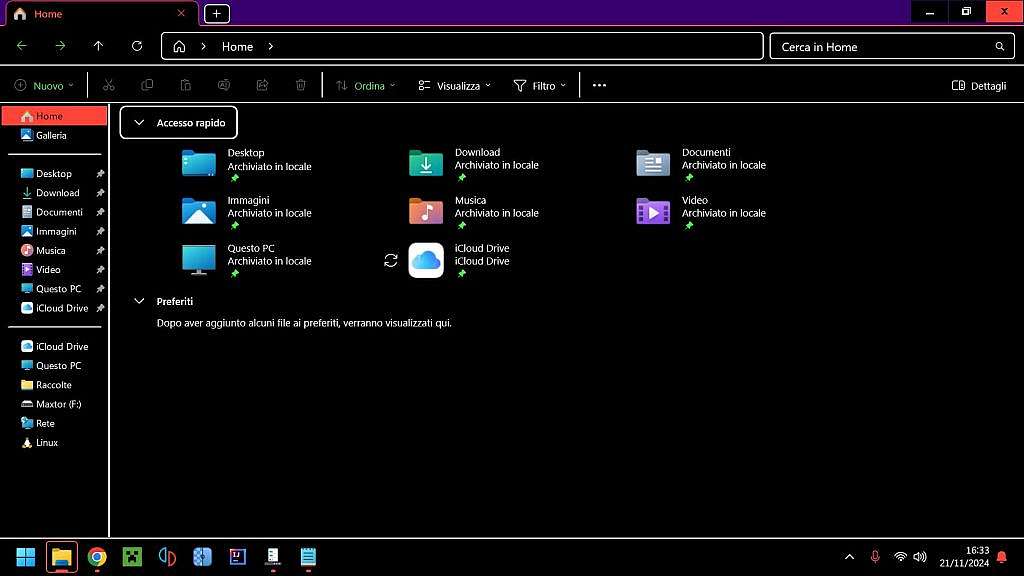Unpin Documenti from Accesso rapido

(x=99, y=212)
